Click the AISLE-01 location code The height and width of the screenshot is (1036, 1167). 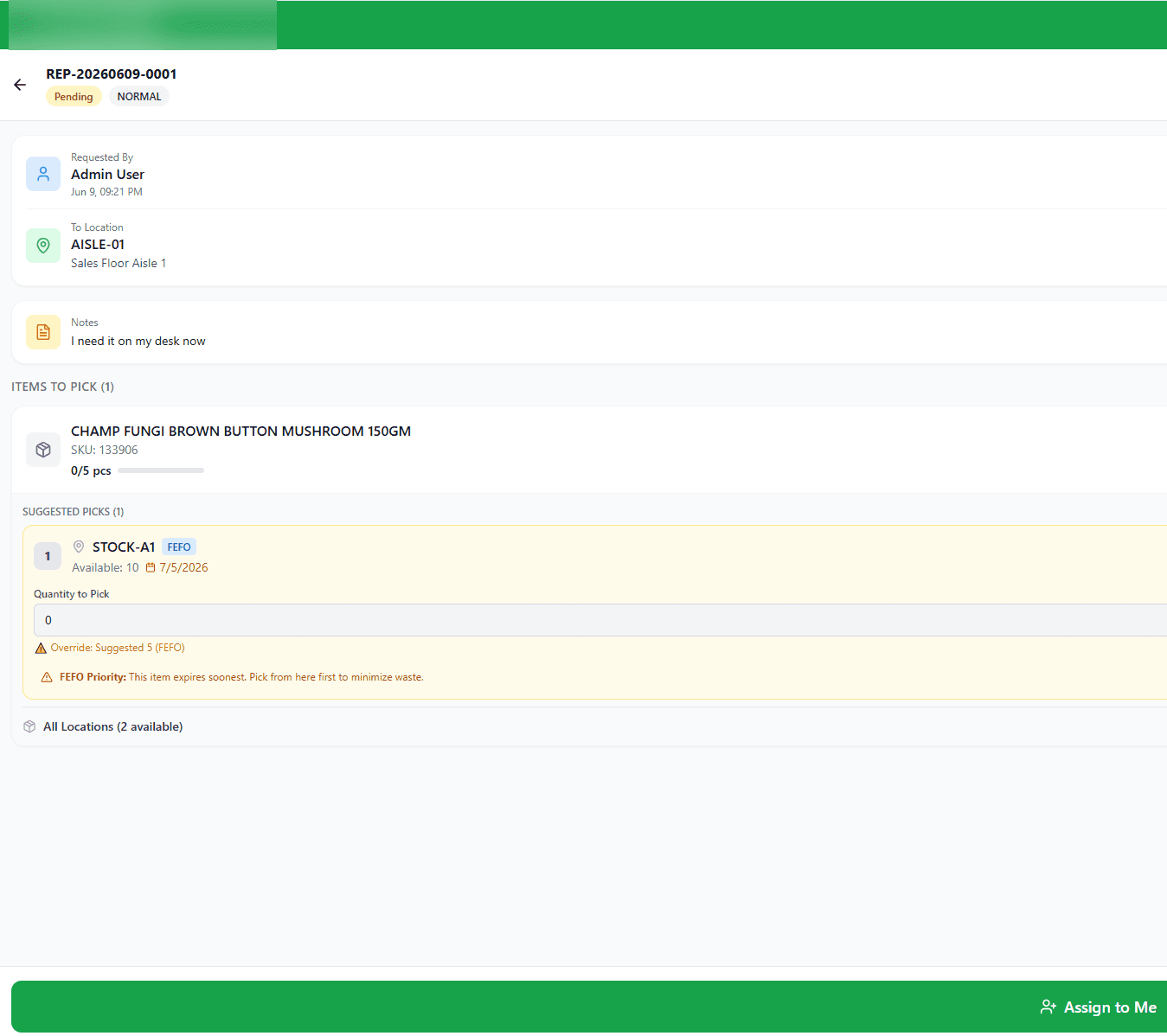[x=98, y=245]
